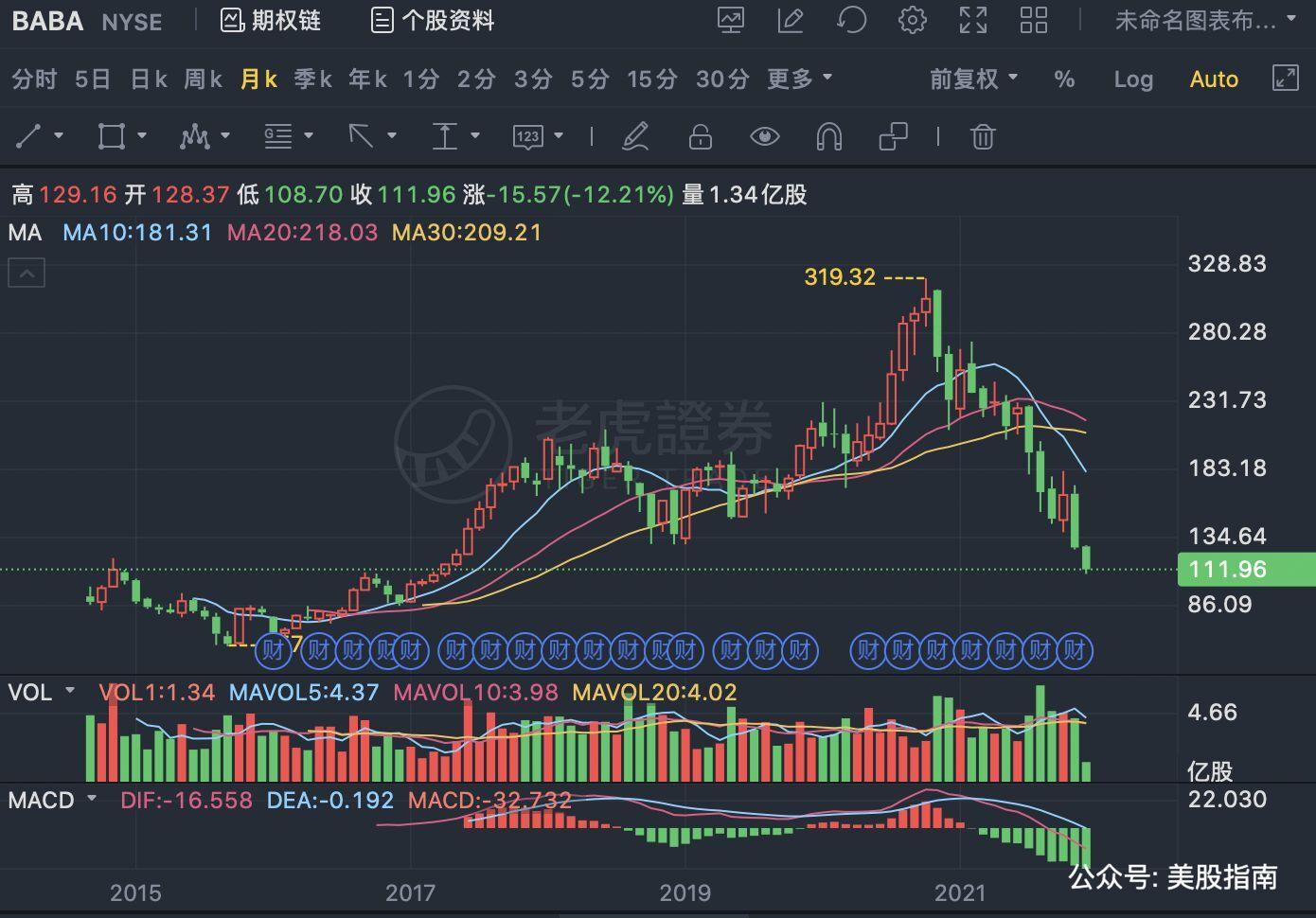Switch to 分时 intraday view

34,79
